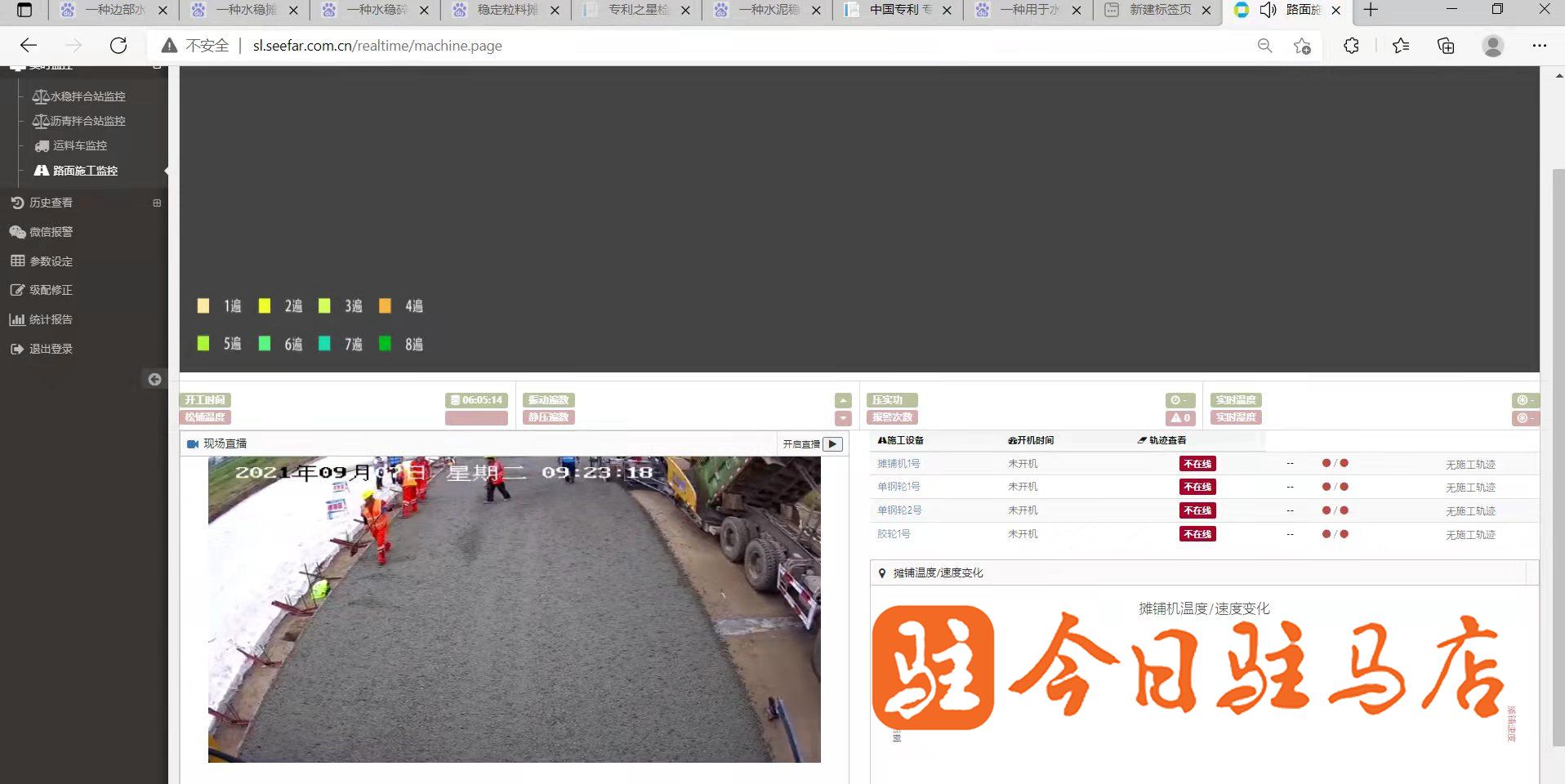Viewport: 1565px width, 784px height.
Task: Click the 不在线 status badge for 单钢轮2号
Action: [1197, 510]
